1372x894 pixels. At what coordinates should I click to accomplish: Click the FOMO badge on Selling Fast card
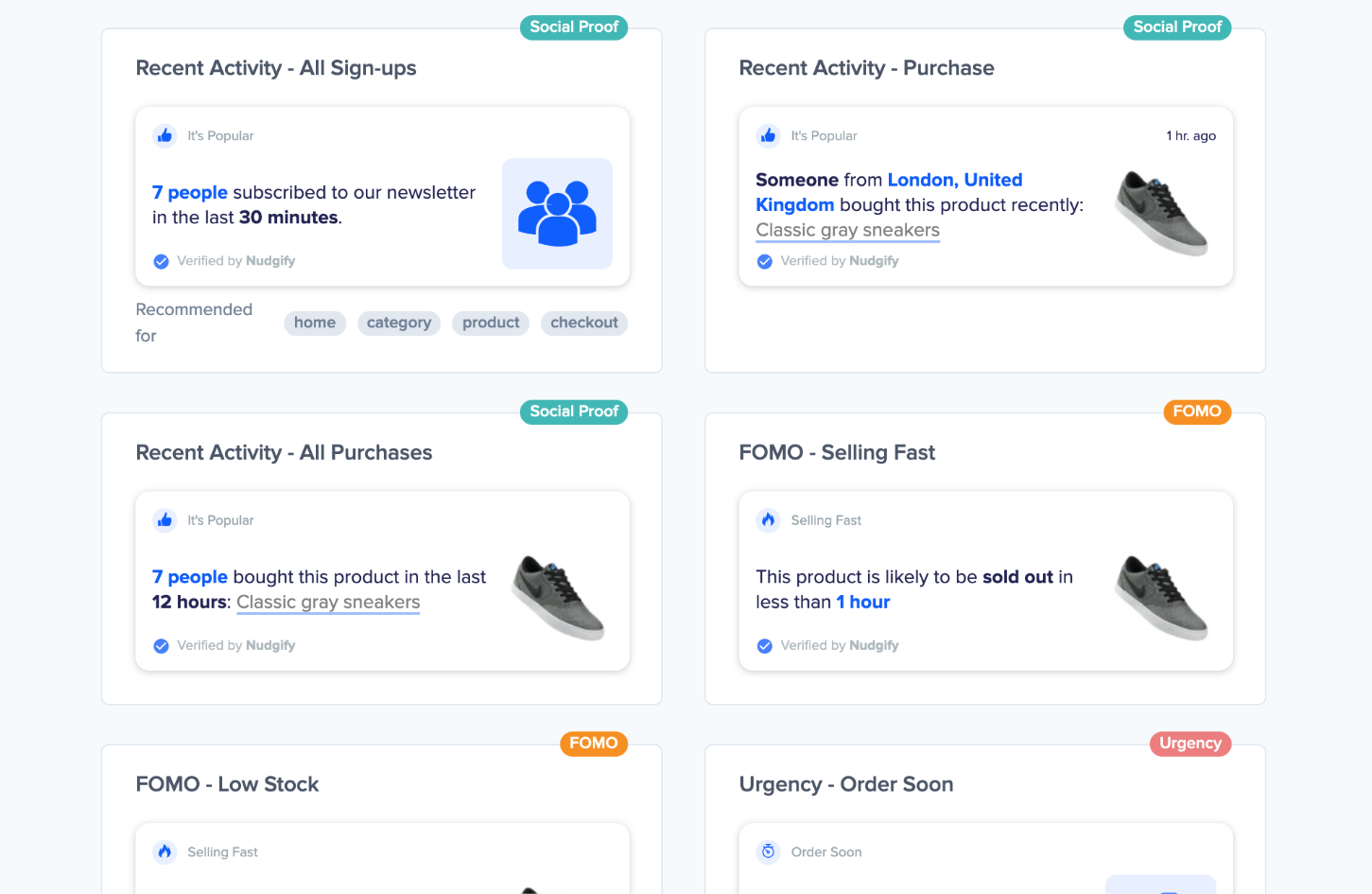point(1197,412)
